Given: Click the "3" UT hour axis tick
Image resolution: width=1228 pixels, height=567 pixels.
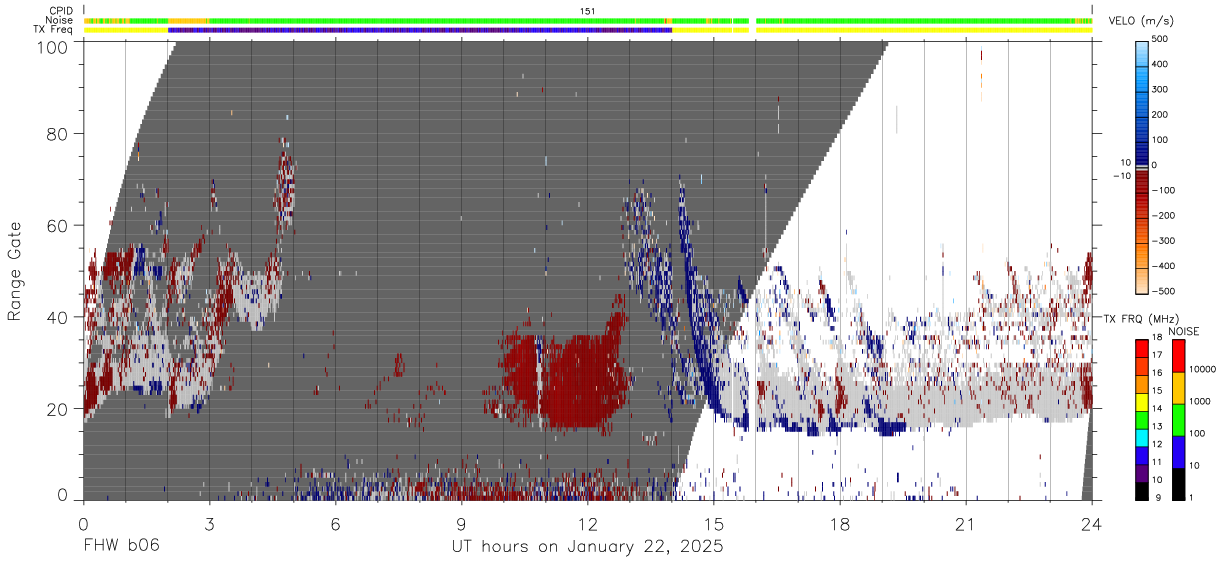Looking at the screenshot, I should (209, 524).
